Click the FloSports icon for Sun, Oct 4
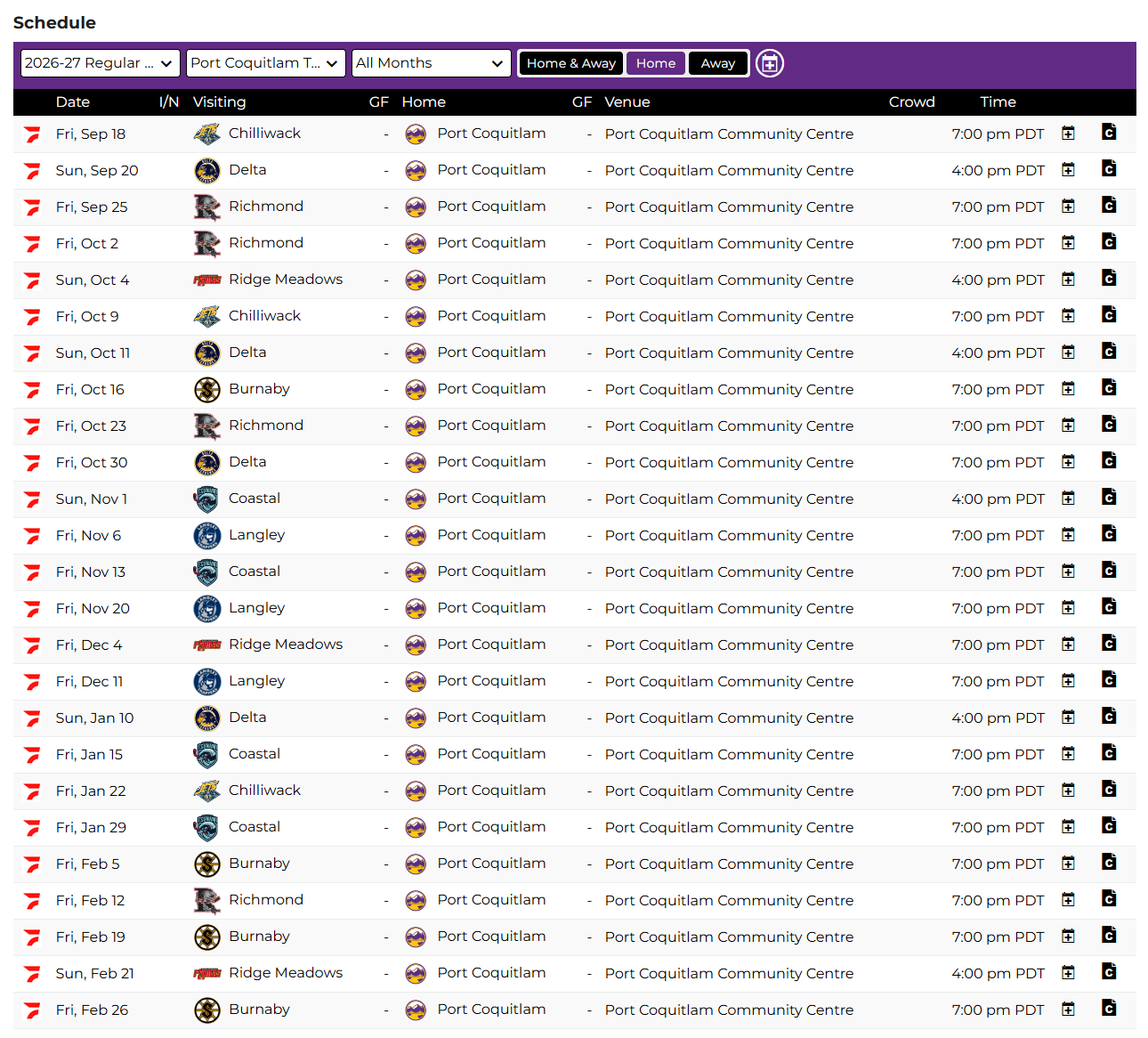 point(33,280)
